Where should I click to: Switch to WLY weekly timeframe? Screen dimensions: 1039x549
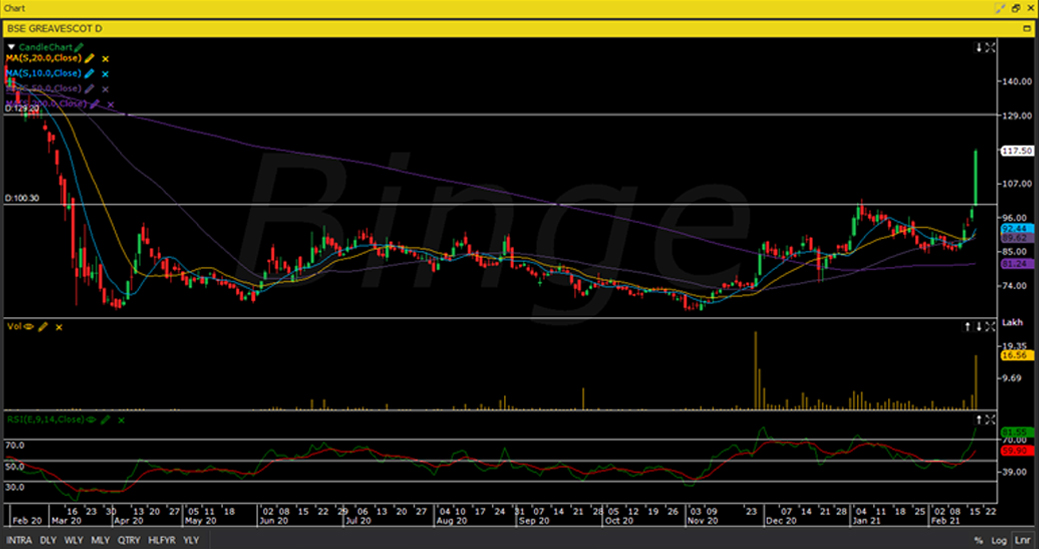(x=74, y=540)
